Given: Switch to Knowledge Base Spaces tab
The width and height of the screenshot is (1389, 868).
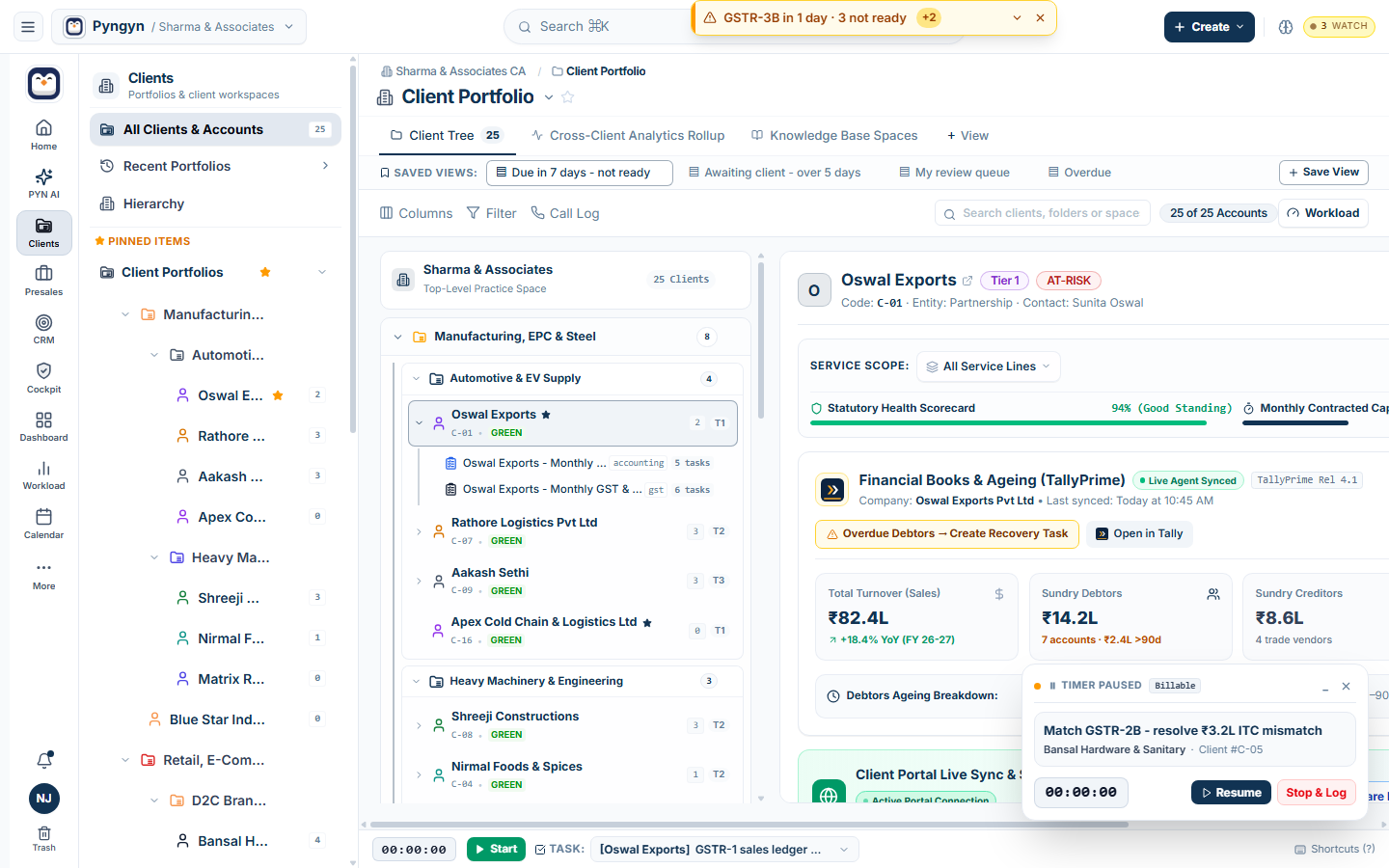Looking at the screenshot, I should (834, 136).
